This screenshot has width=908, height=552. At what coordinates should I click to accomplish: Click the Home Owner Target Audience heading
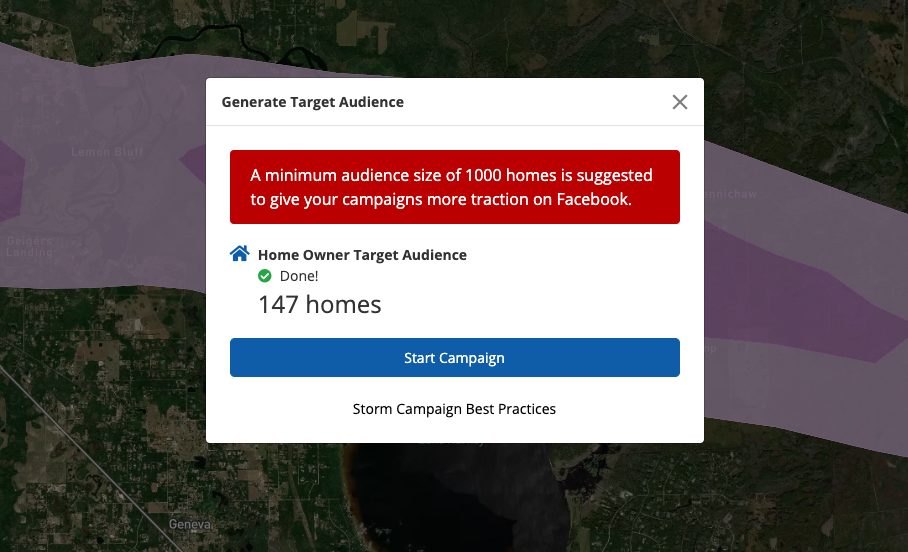pos(362,255)
